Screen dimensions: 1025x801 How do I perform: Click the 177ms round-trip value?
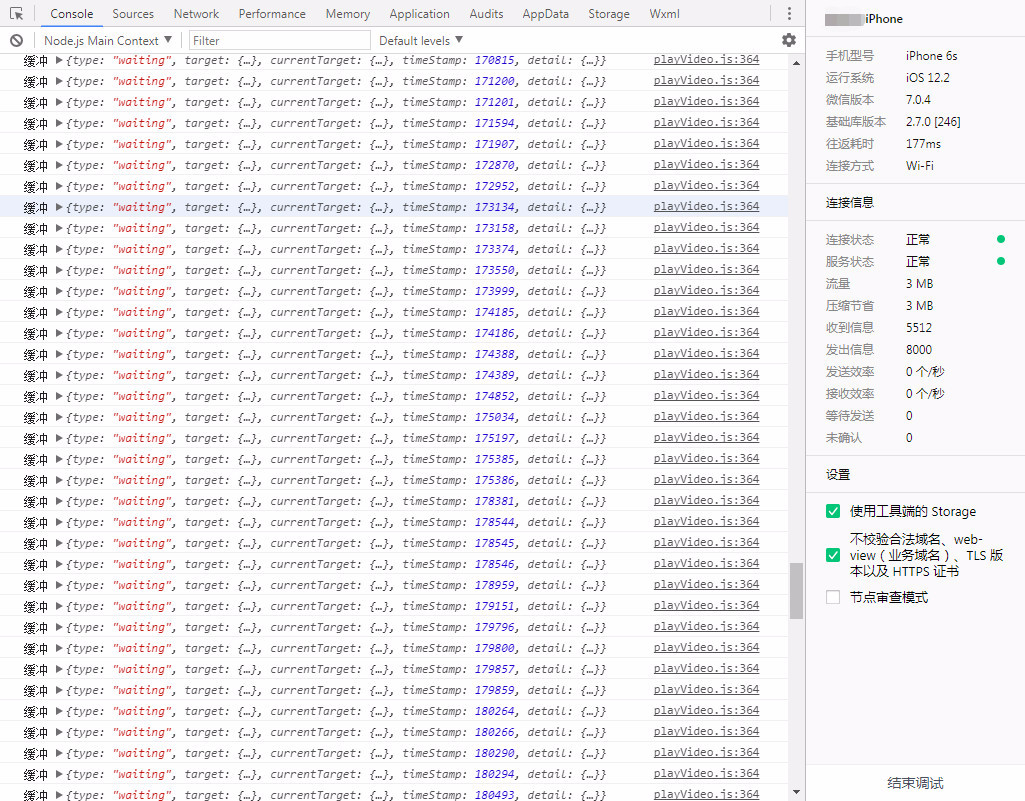point(924,144)
